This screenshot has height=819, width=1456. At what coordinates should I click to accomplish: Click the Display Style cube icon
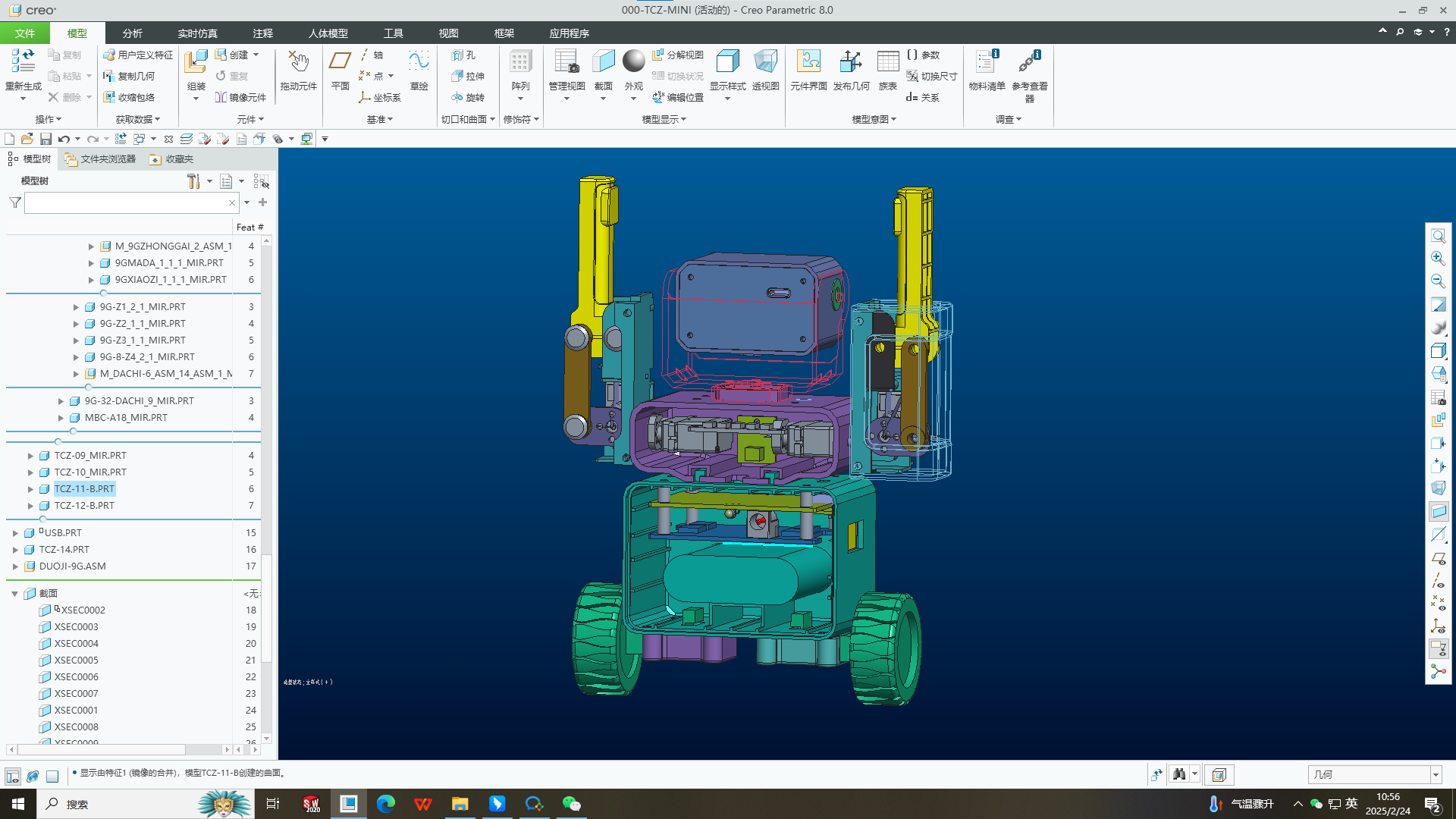727,62
